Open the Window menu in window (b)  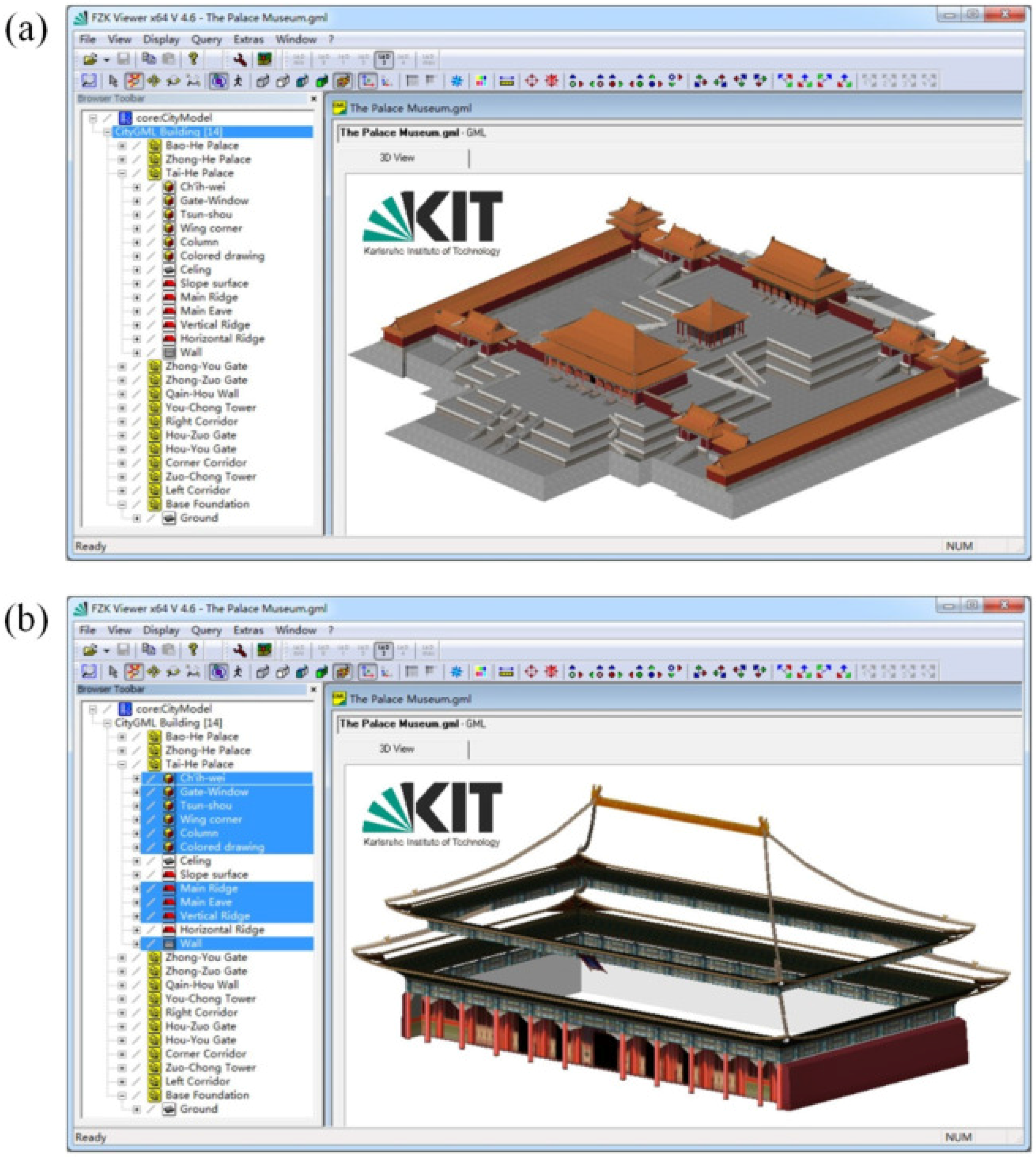296,630
